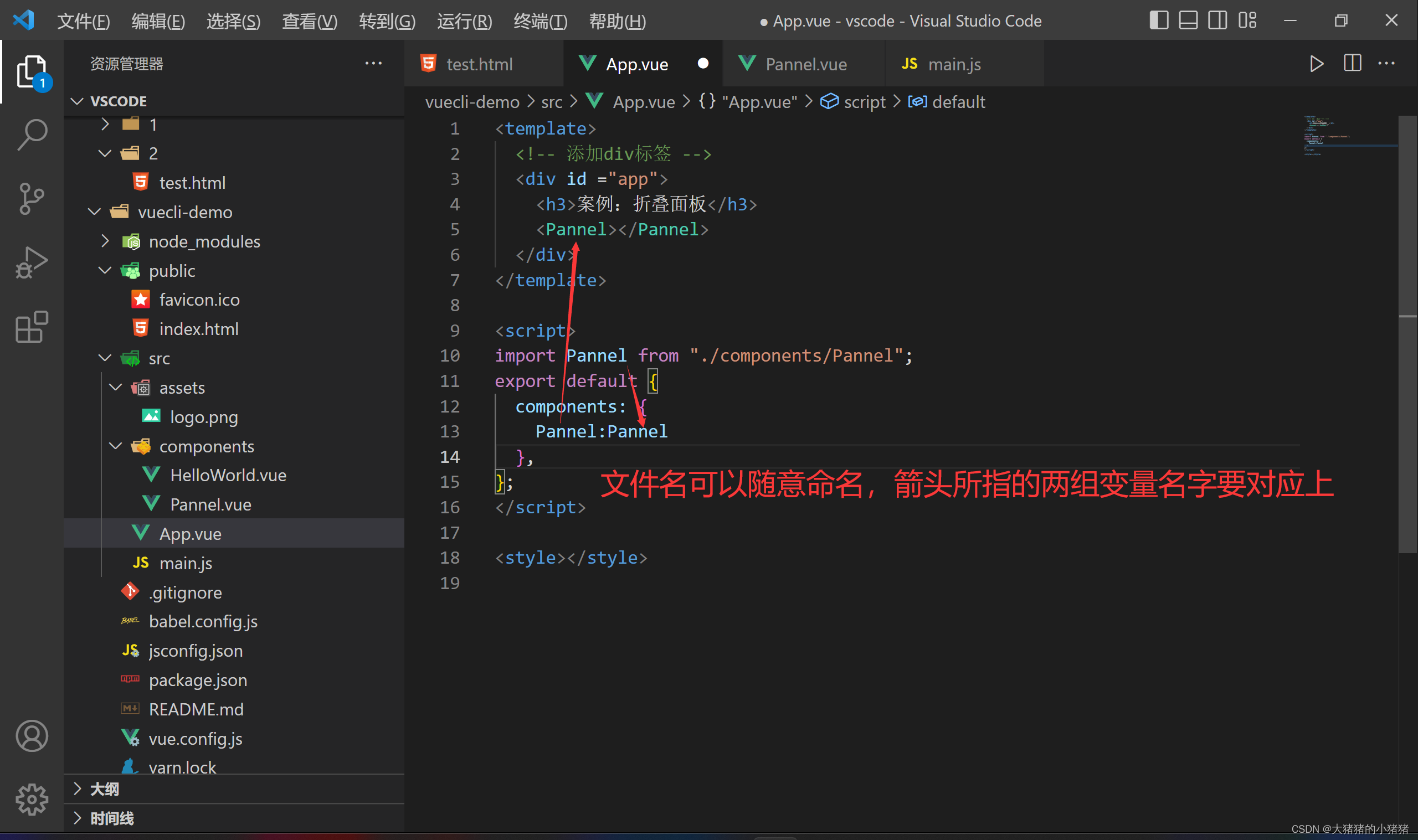This screenshot has width=1418, height=840.
Task: Click the editor vertical scrollbar
Action: coord(1407,334)
